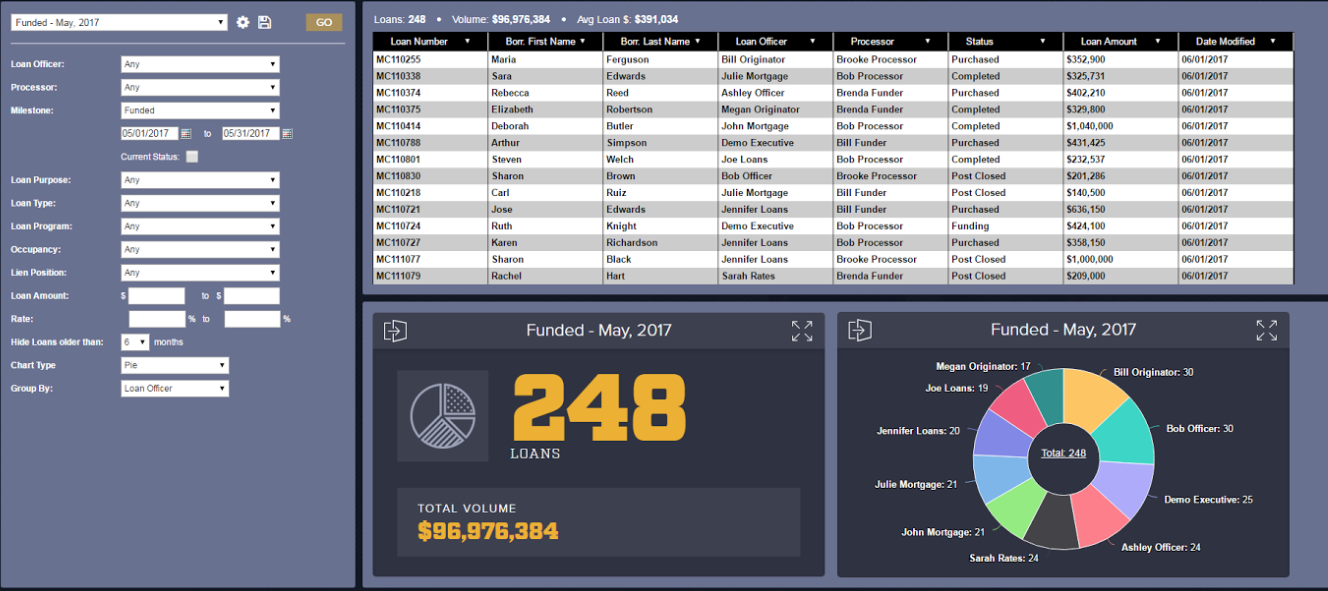
Task: Expand the pie chart card to fullscreen
Action: pyautogui.click(x=1266, y=330)
